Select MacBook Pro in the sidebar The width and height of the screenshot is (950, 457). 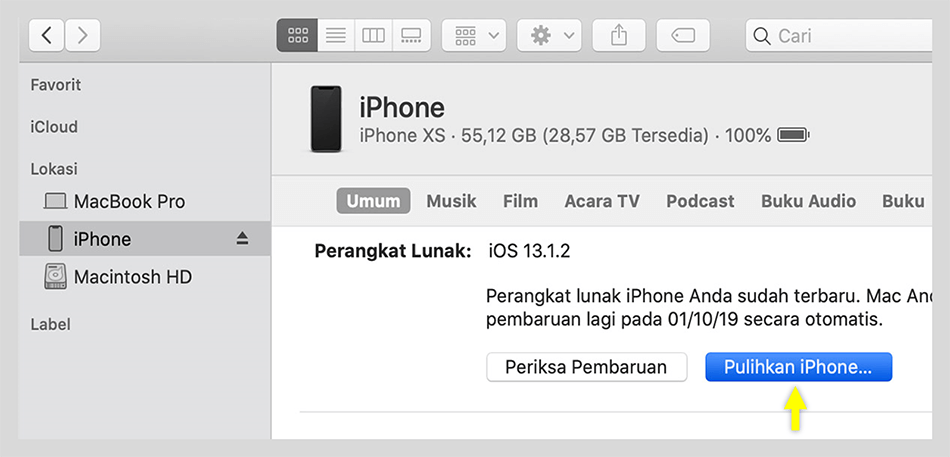[144, 201]
